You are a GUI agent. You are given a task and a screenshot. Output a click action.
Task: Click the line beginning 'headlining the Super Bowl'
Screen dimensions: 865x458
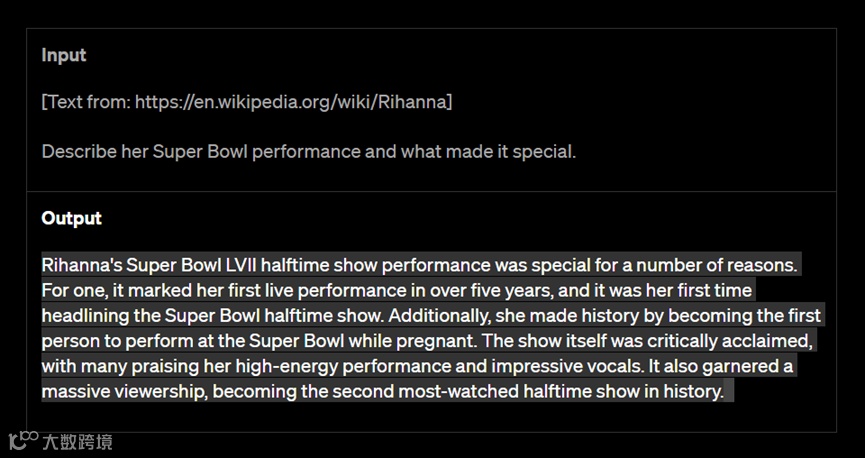point(431,316)
